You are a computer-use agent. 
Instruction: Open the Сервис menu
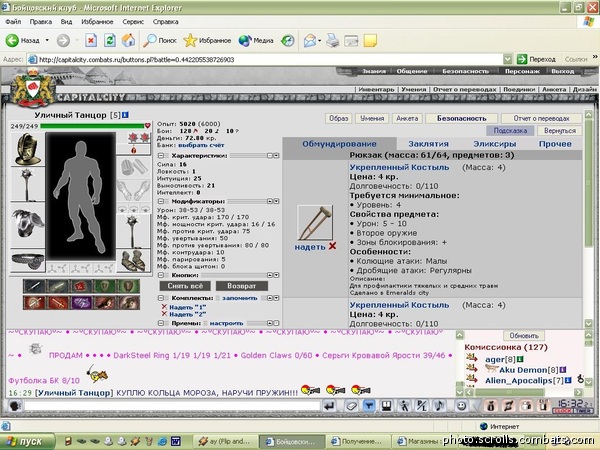(133, 22)
